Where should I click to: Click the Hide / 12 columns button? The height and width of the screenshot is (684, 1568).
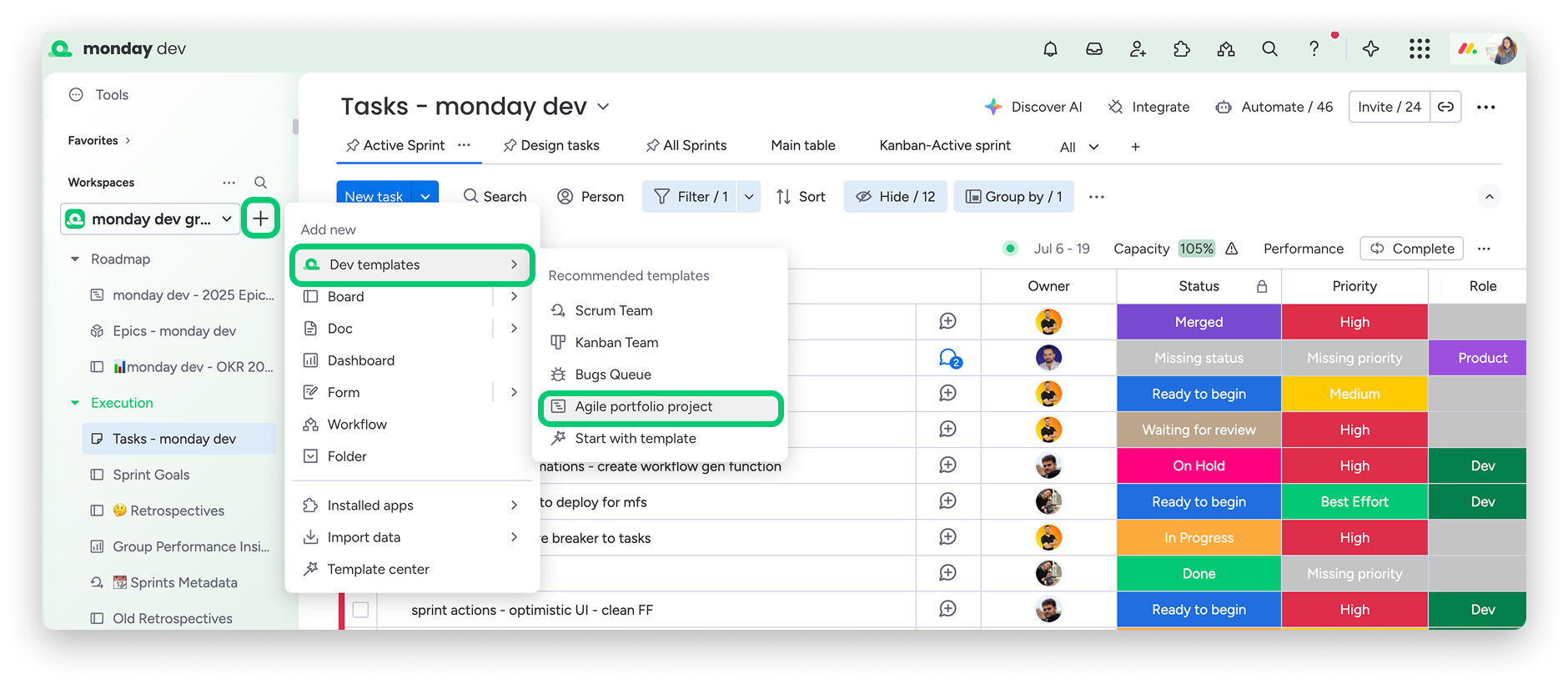(x=895, y=197)
